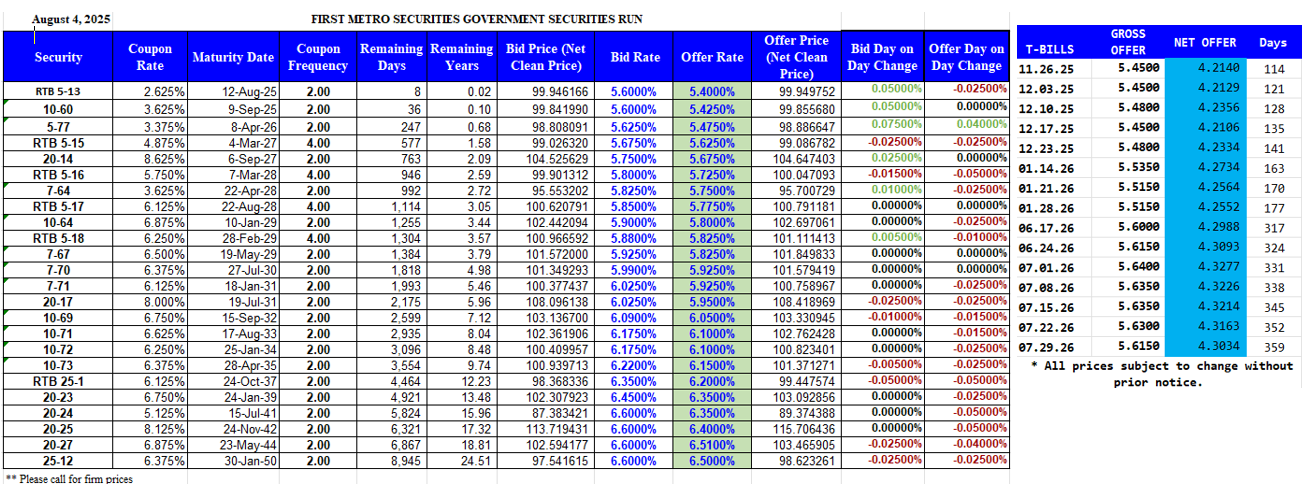Click the Coupon Rate column header

(150, 57)
